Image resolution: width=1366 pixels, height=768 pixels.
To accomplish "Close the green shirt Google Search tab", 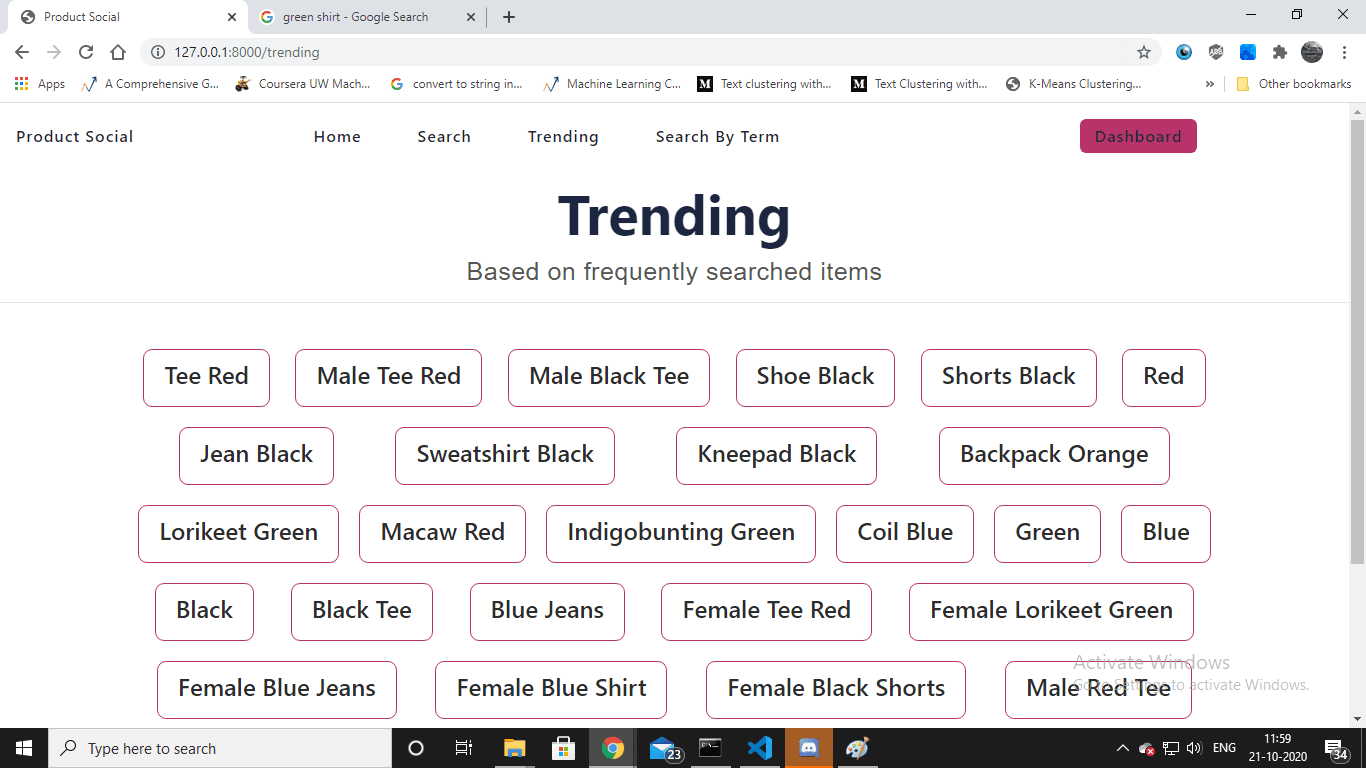I will tap(471, 17).
